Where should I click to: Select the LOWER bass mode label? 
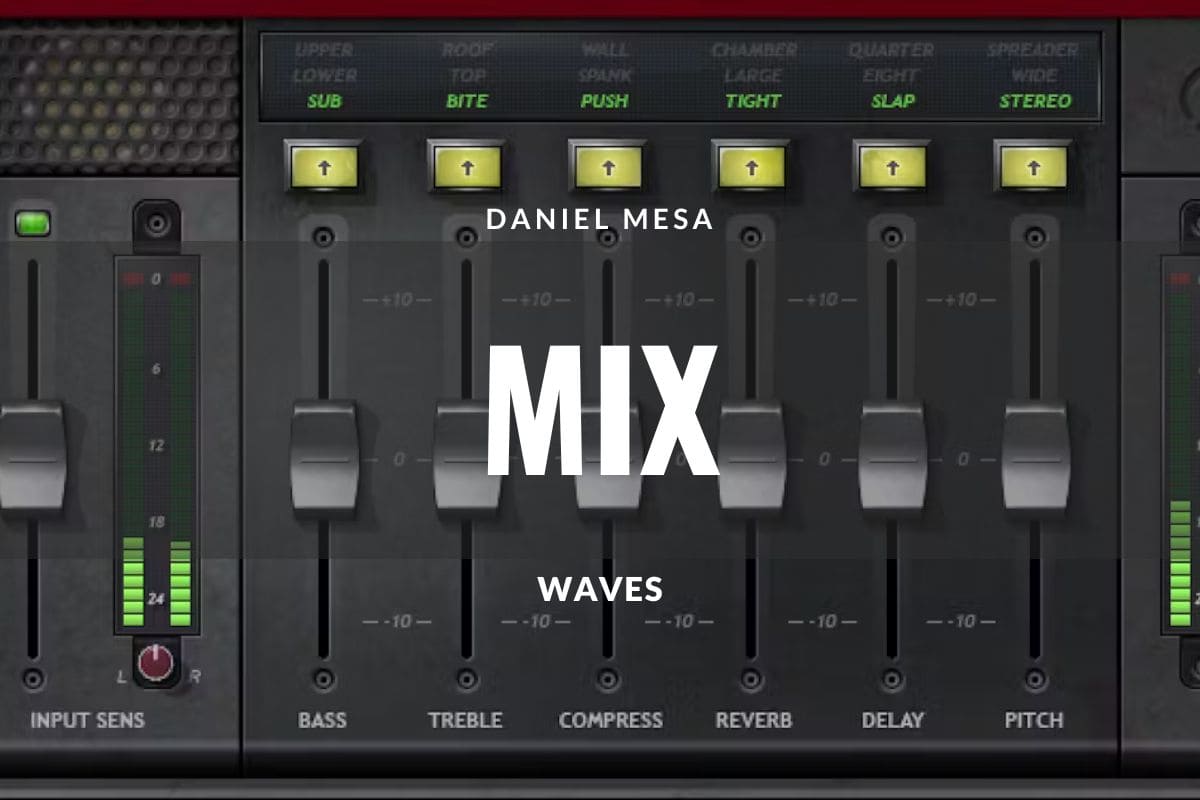point(324,75)
